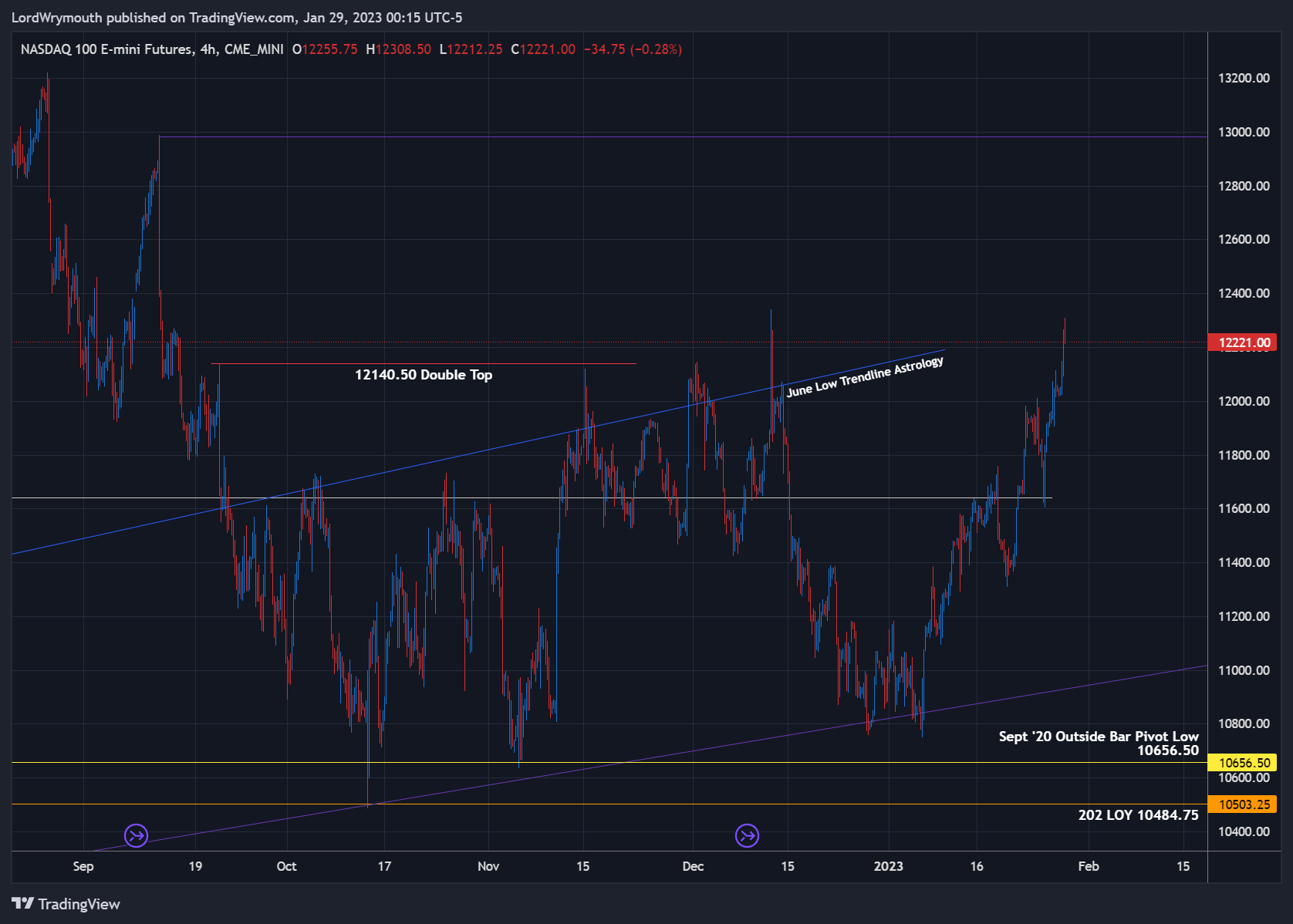Click the '19' date label after Sep
This screenshot has height=924, width=1293.
[195, 866]
